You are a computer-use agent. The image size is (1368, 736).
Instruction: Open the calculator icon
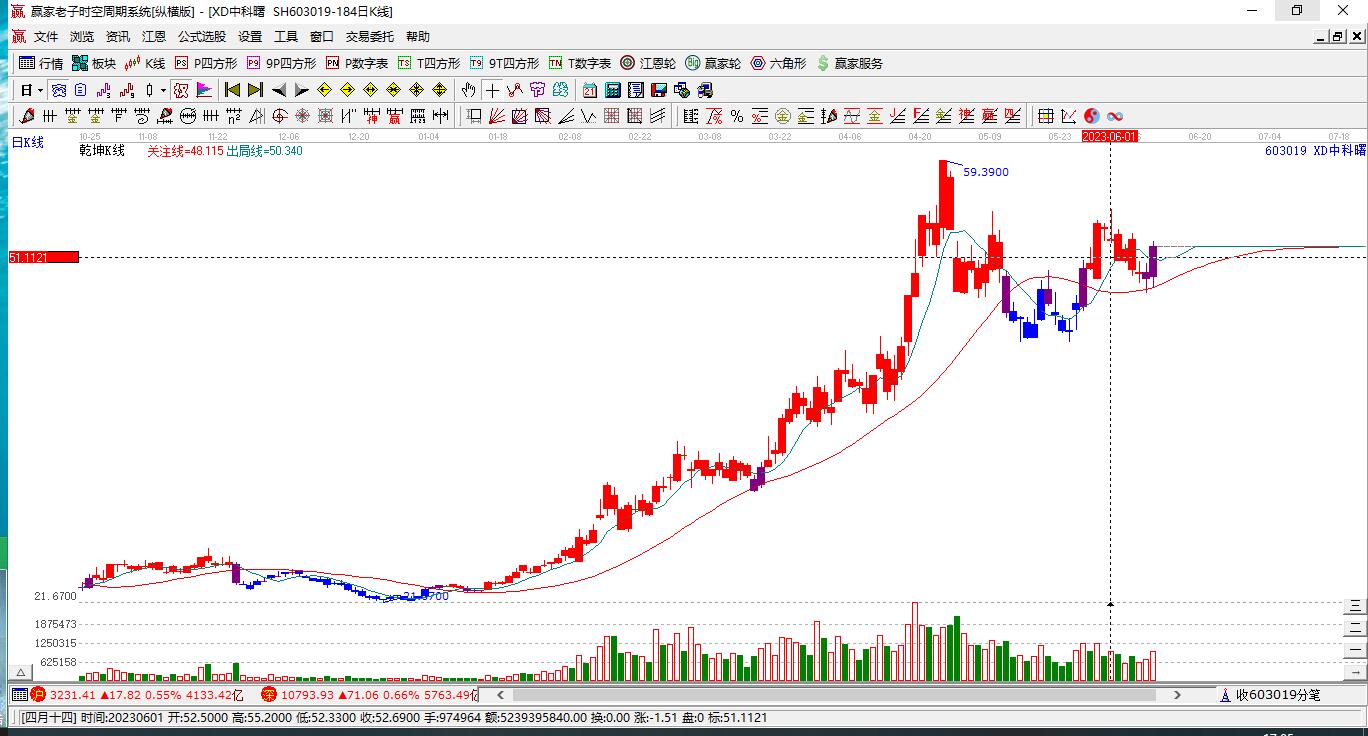tap(612, 90)
